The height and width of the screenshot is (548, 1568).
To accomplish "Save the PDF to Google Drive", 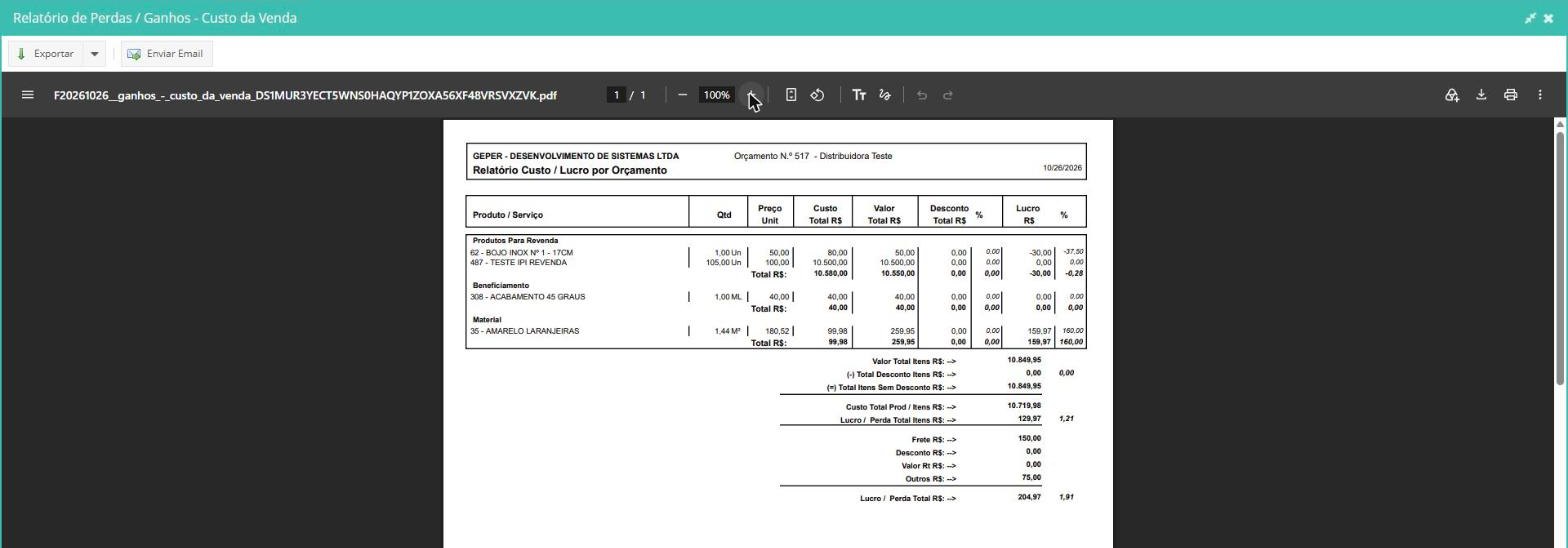I will click(x=1452, y=95).
